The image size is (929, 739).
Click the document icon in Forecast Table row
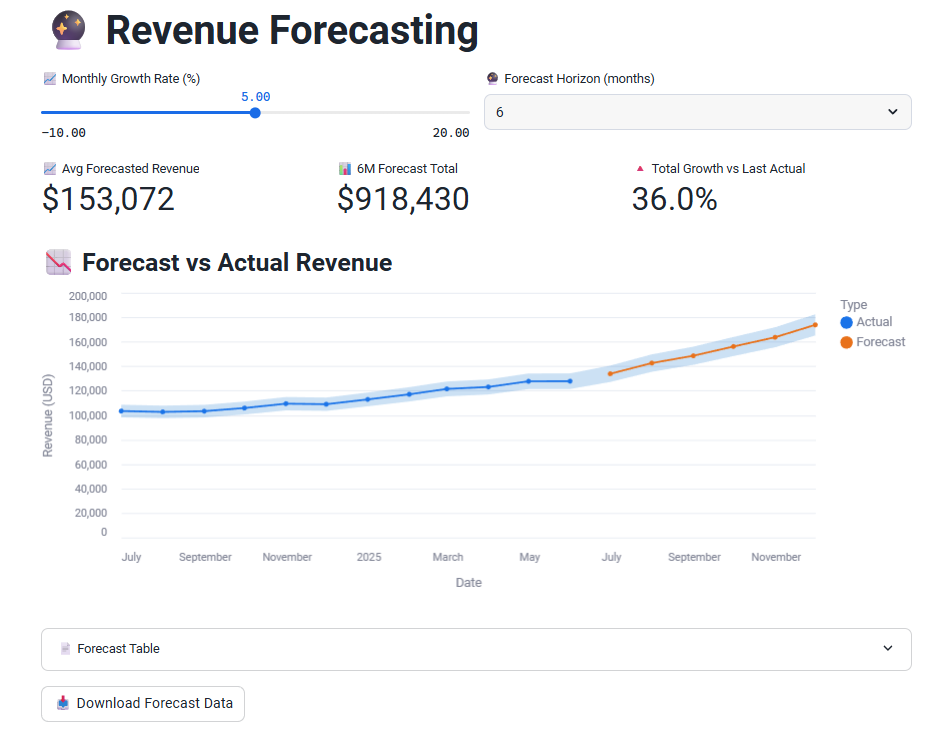coord(65,649)
